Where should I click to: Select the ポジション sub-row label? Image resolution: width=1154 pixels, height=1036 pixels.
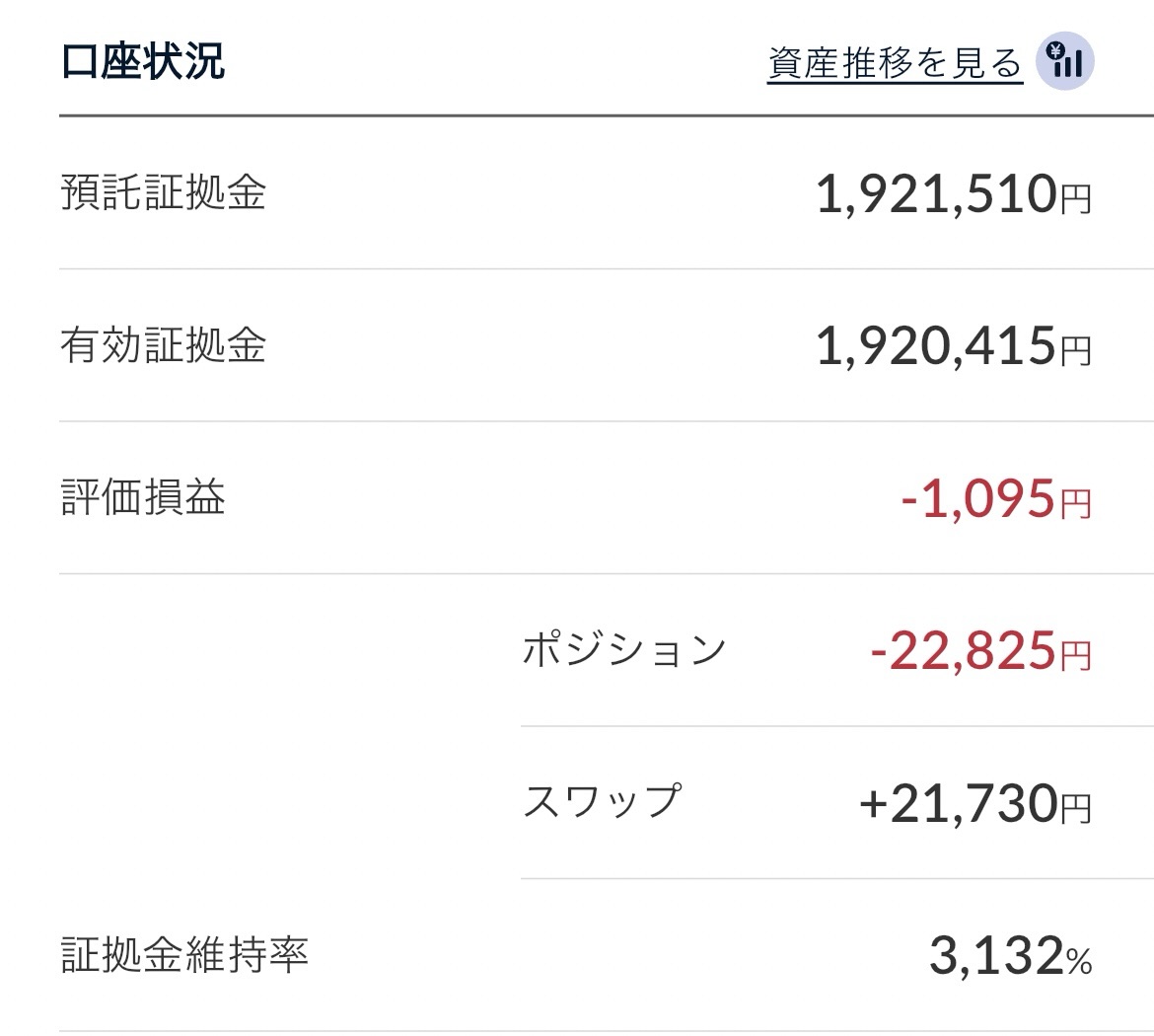coord(624,650)
